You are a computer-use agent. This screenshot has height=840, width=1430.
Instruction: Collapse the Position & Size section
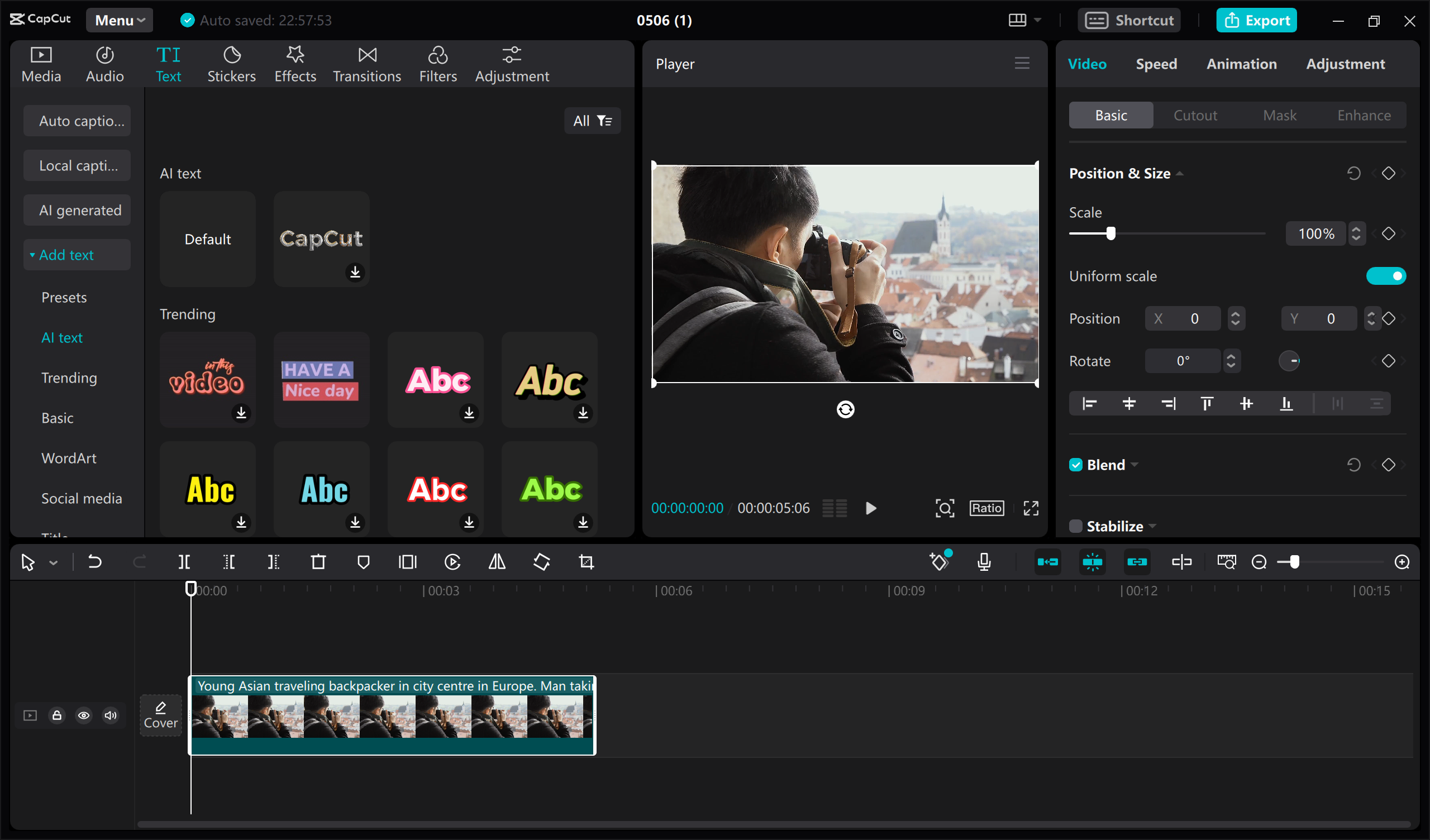pos(1180,173)
